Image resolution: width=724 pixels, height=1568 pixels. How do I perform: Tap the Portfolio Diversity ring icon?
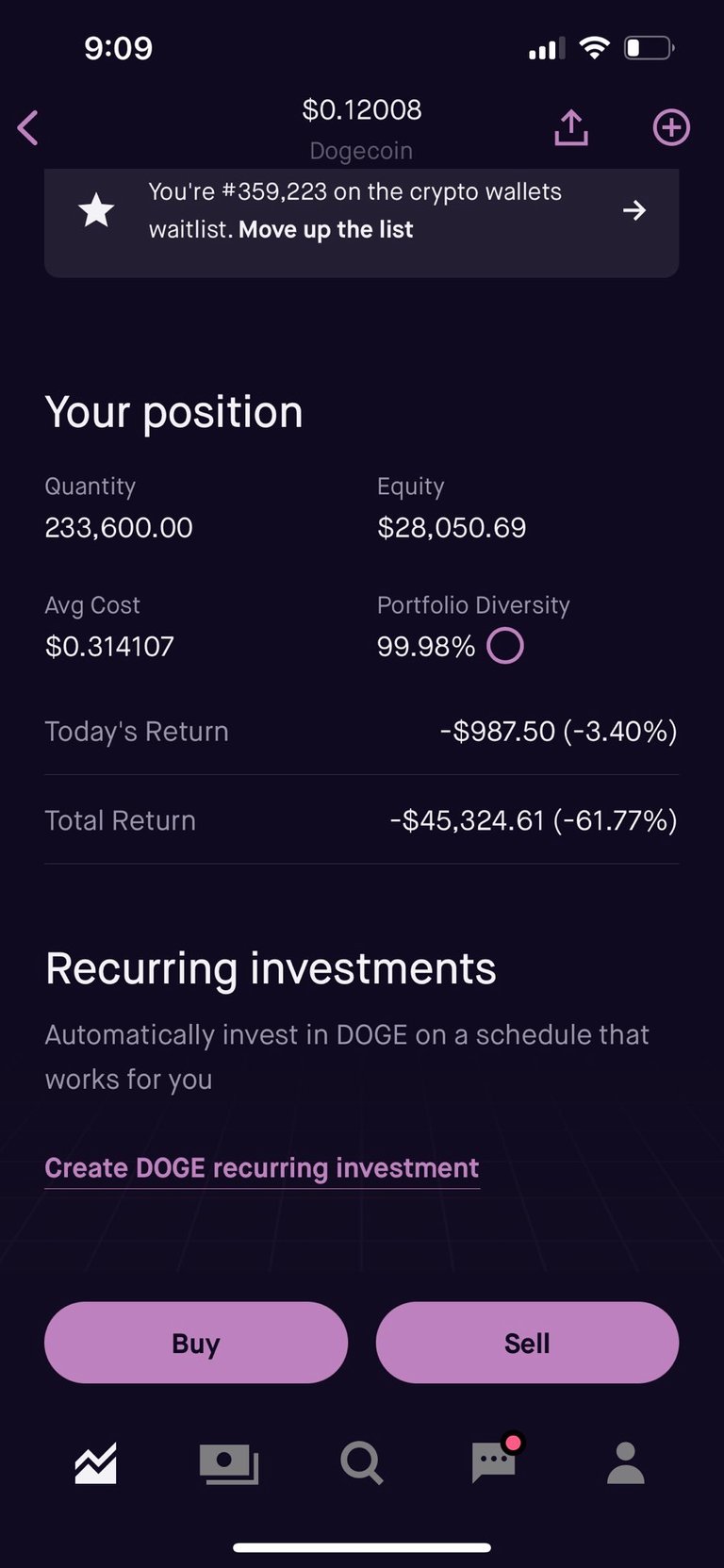pos(505,646)
